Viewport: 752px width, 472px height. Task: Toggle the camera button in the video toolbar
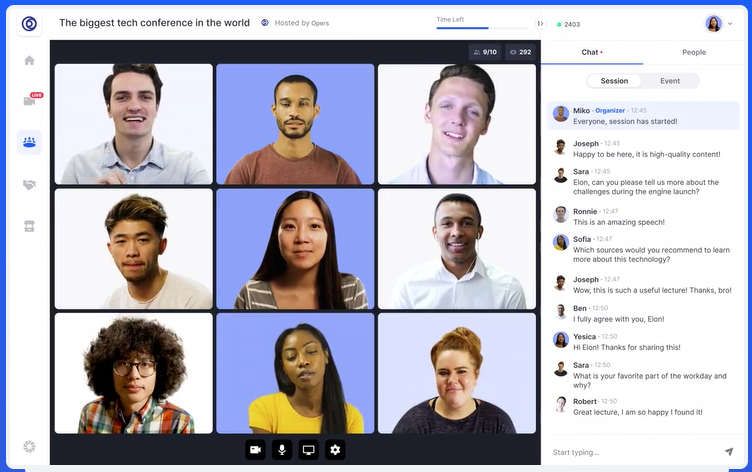[255, 450]
